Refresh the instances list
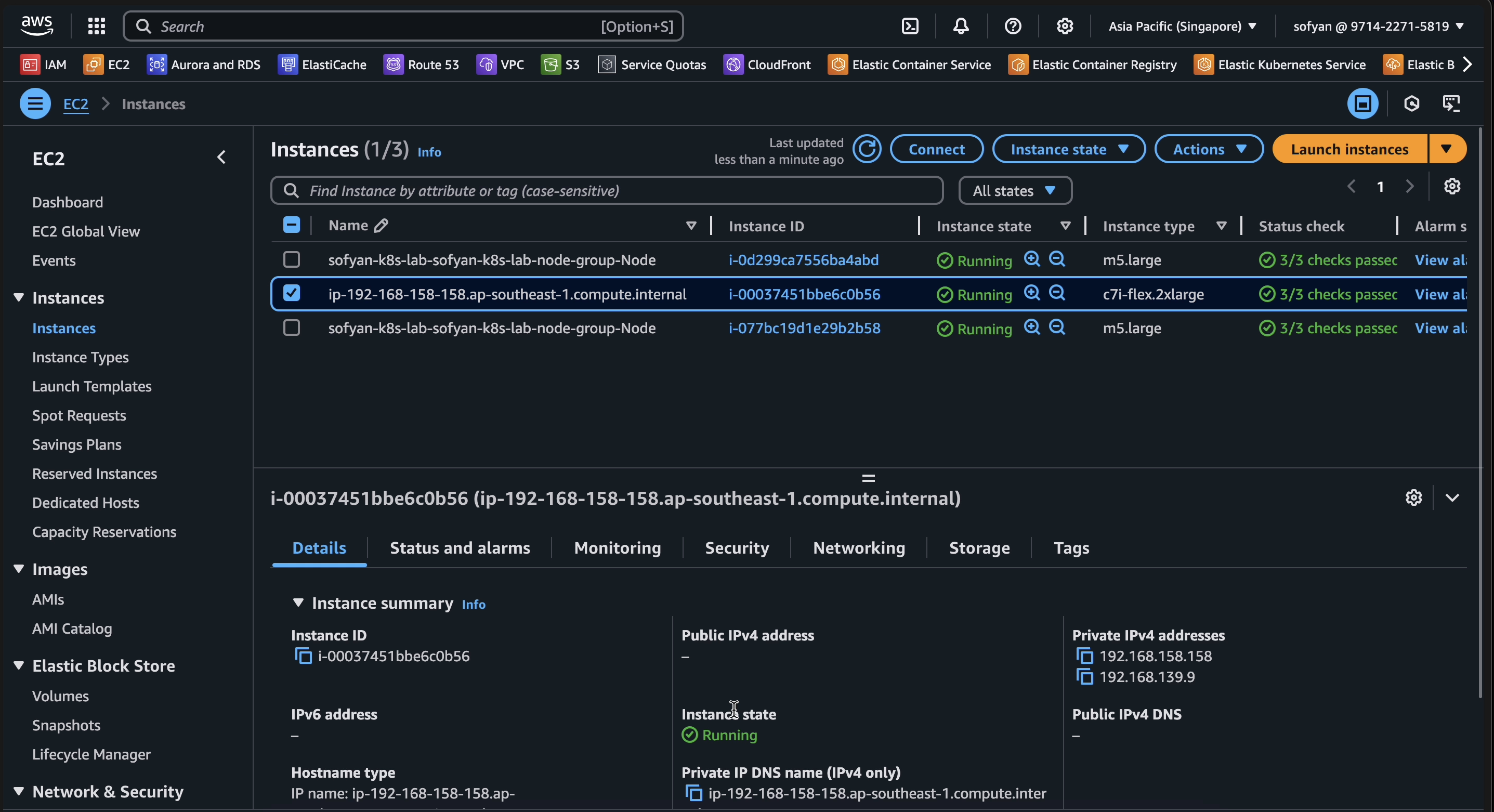Viewport: 1494px width, 812px height. click(867, 150)
